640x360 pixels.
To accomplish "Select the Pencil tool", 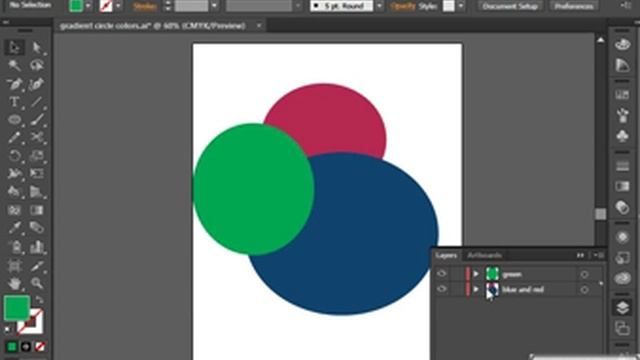I will 14,138.
